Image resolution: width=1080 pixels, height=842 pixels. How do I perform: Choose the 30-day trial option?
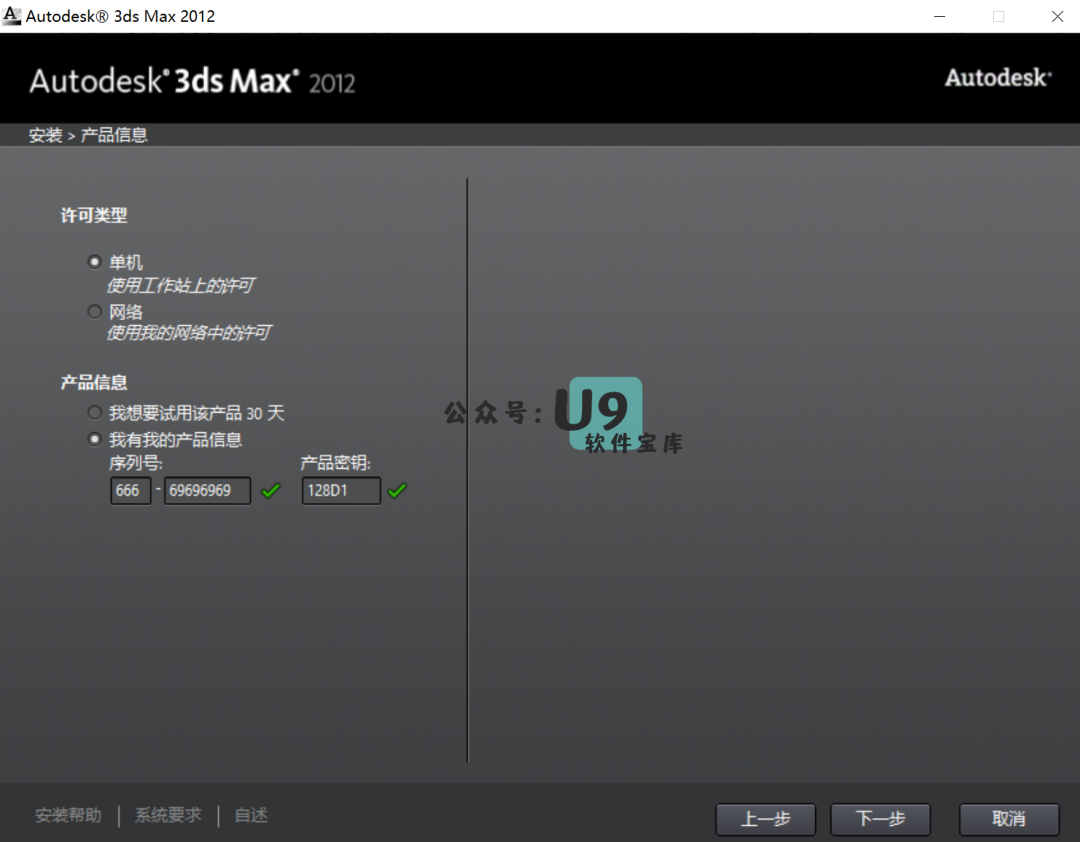click(x=95, y=413)
